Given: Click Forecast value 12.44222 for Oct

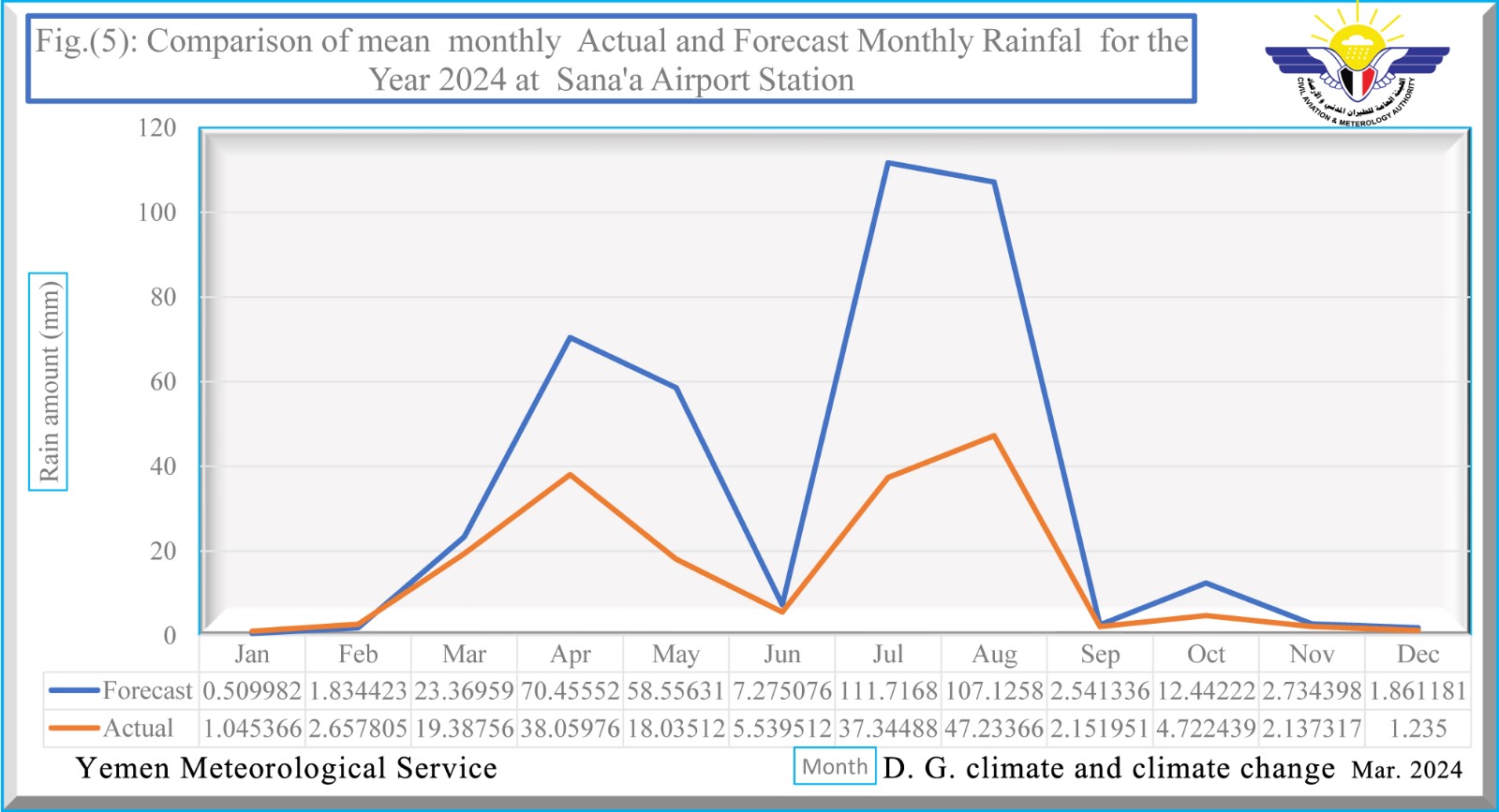Looking at the screenshot, I should (1206, 691).
